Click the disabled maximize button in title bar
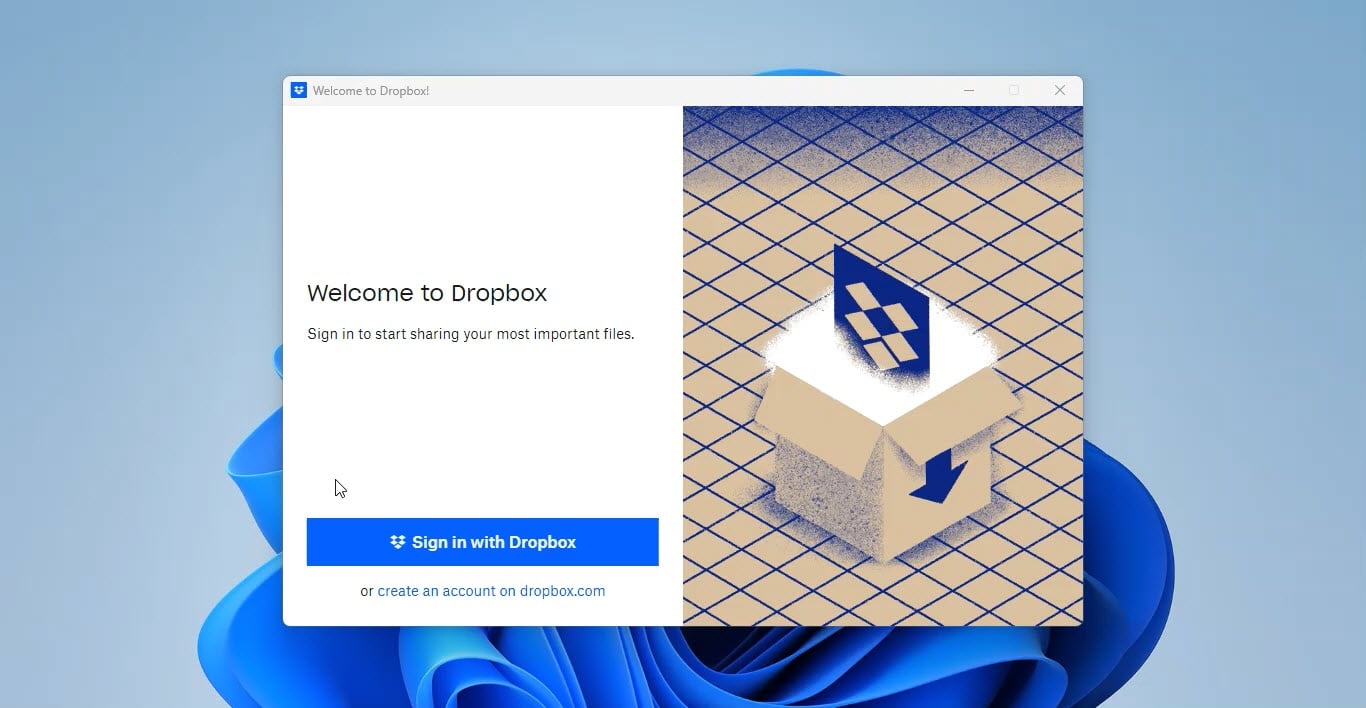 tap(1014, 90)
